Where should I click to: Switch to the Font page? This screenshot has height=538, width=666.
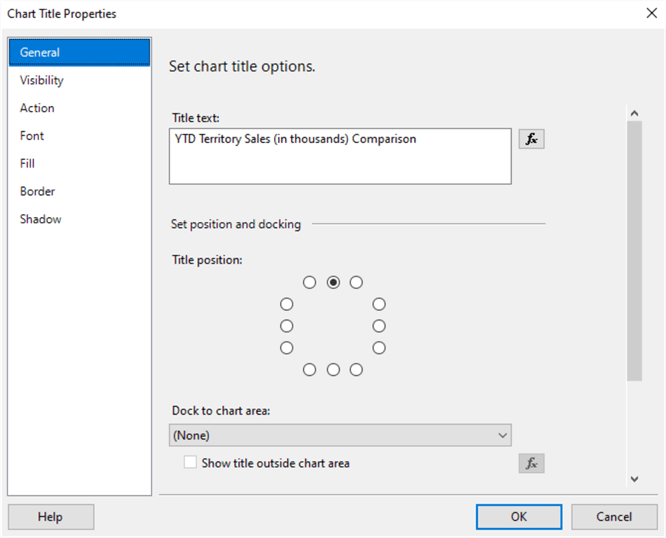(32, 136)
